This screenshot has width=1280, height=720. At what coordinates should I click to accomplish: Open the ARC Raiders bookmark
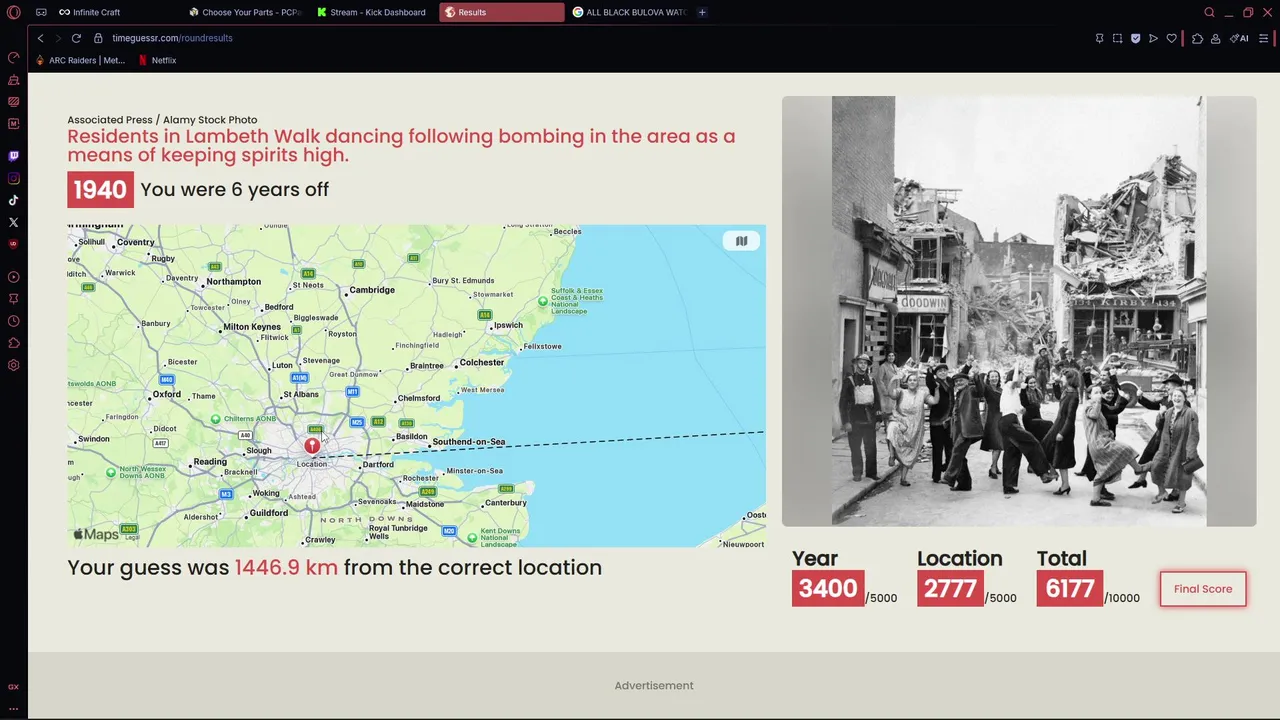click(x=80, y=60)
